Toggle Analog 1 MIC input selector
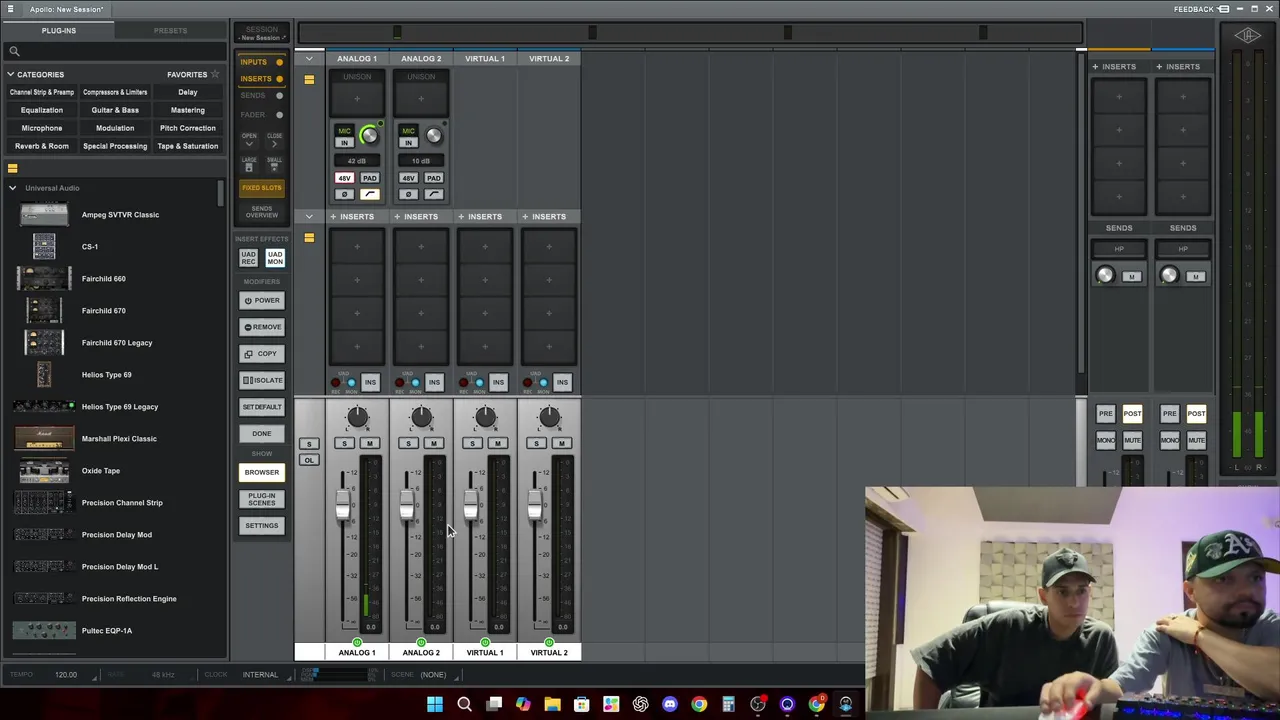This screenshot has width=1280, height=720. coord(344,131)
